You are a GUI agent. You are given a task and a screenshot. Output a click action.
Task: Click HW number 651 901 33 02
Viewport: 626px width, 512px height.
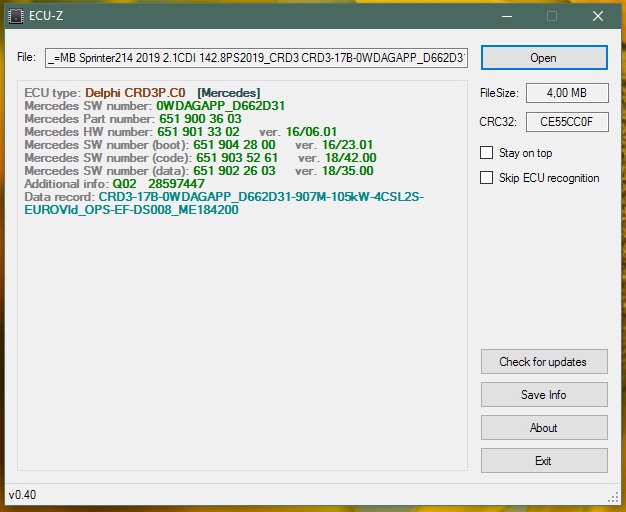point(198,132)
